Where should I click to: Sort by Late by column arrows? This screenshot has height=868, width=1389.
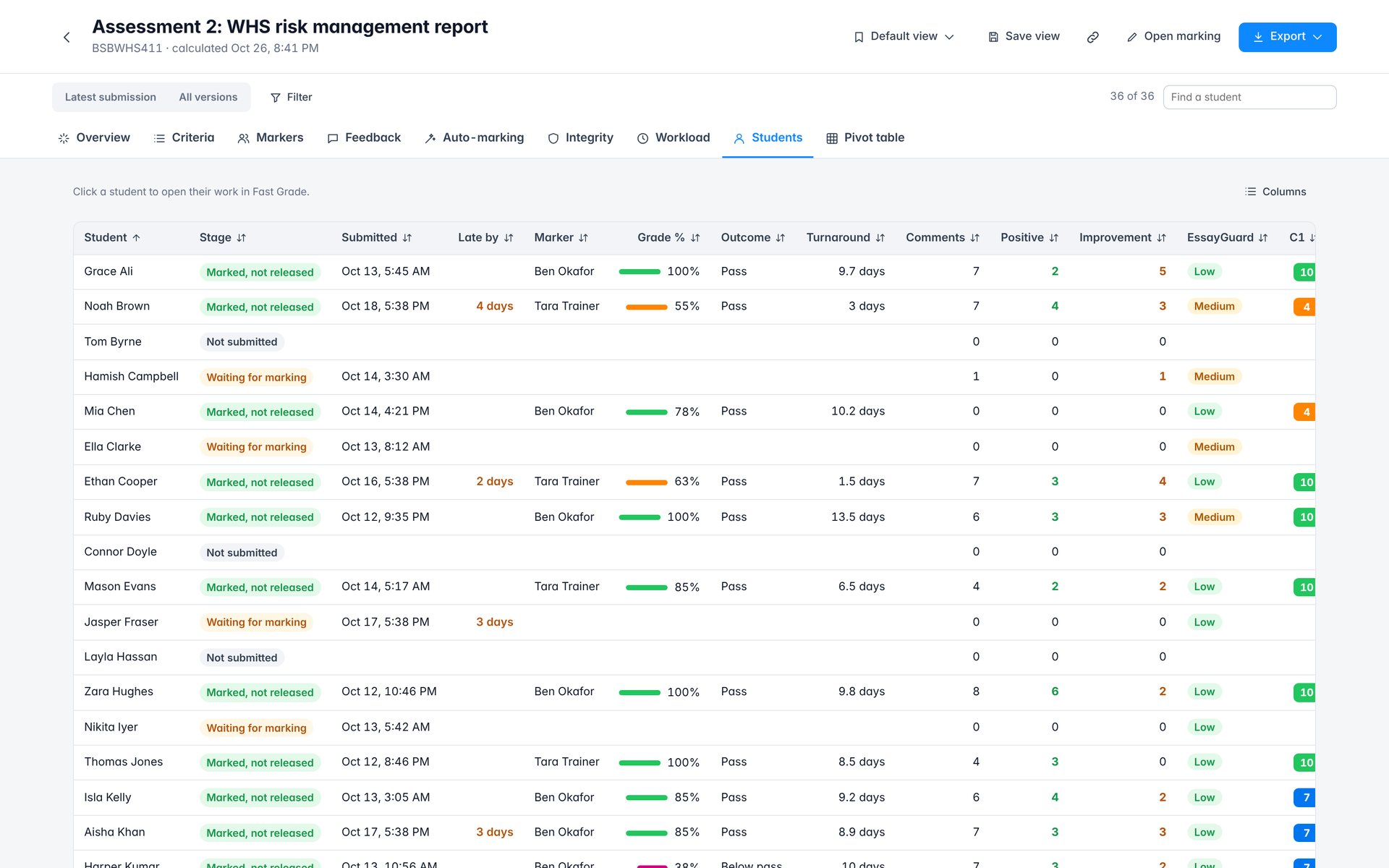click(x=509, y=238)
